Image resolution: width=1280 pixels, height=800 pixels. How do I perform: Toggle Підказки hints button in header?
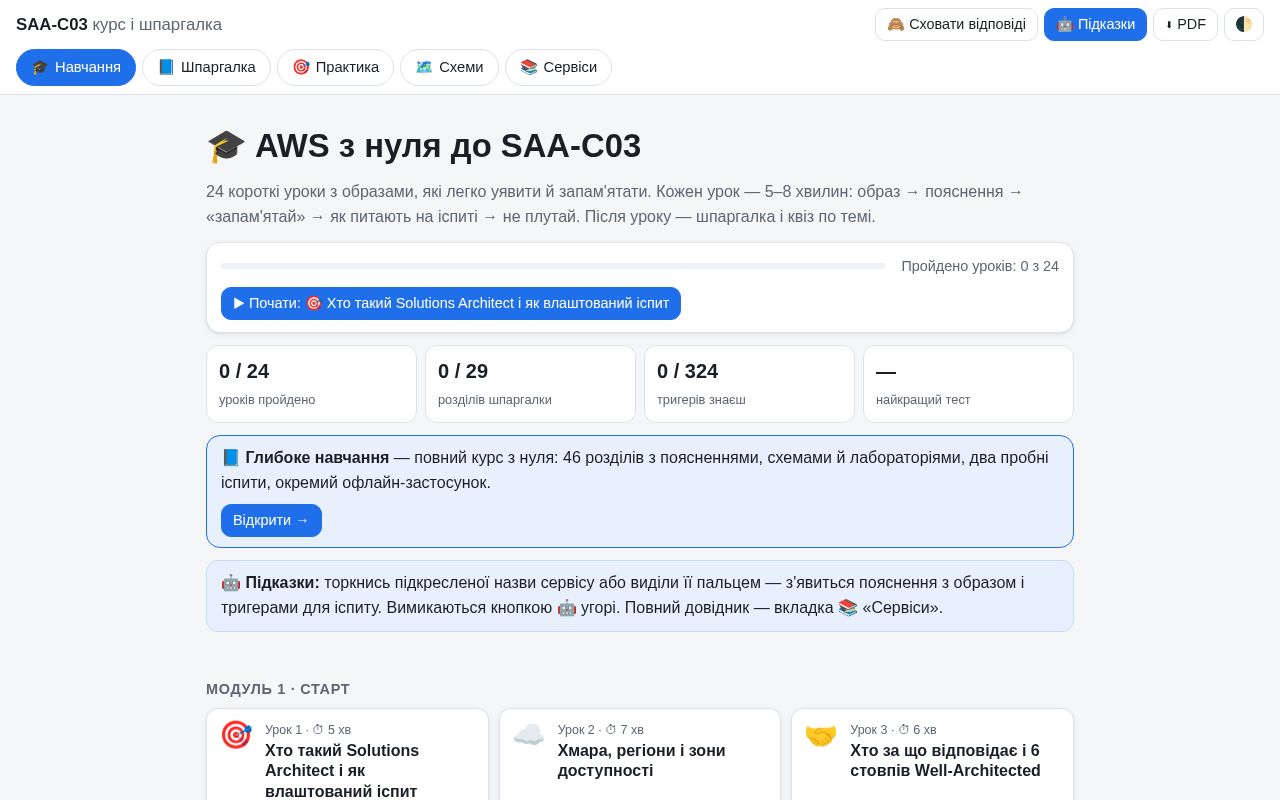click(1095, 24)
